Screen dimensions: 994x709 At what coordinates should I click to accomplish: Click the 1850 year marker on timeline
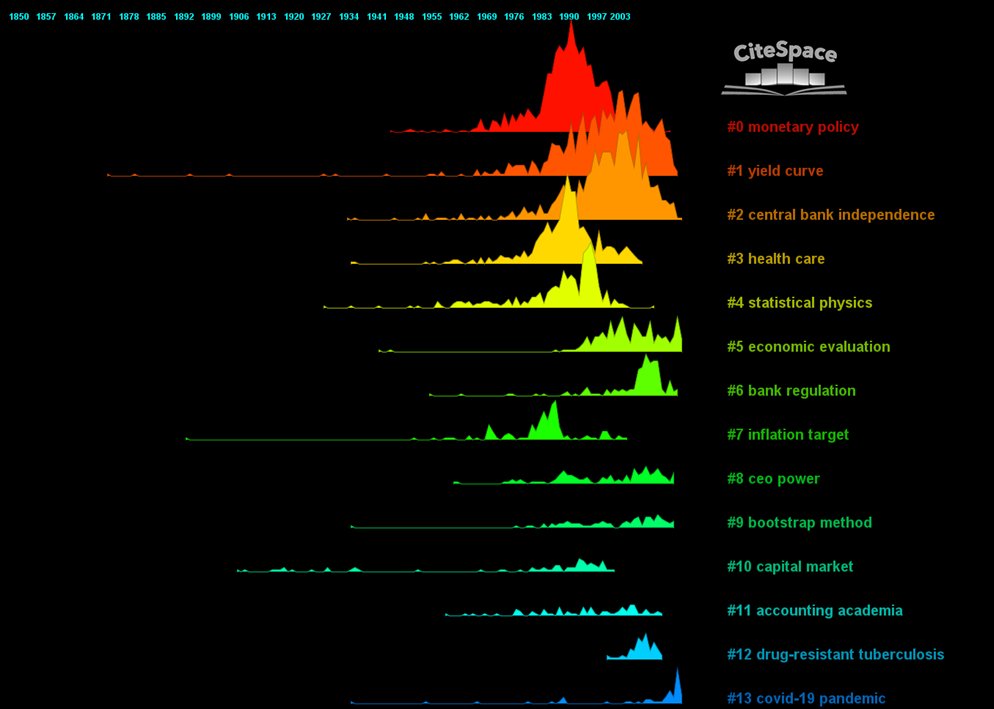tap(19, 17)
